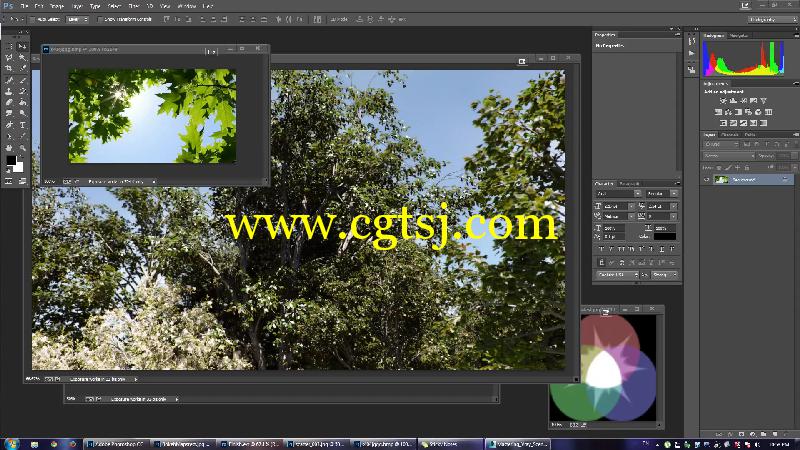
Task: Select the Eyedropper tool
Action: tap(22, 68)
